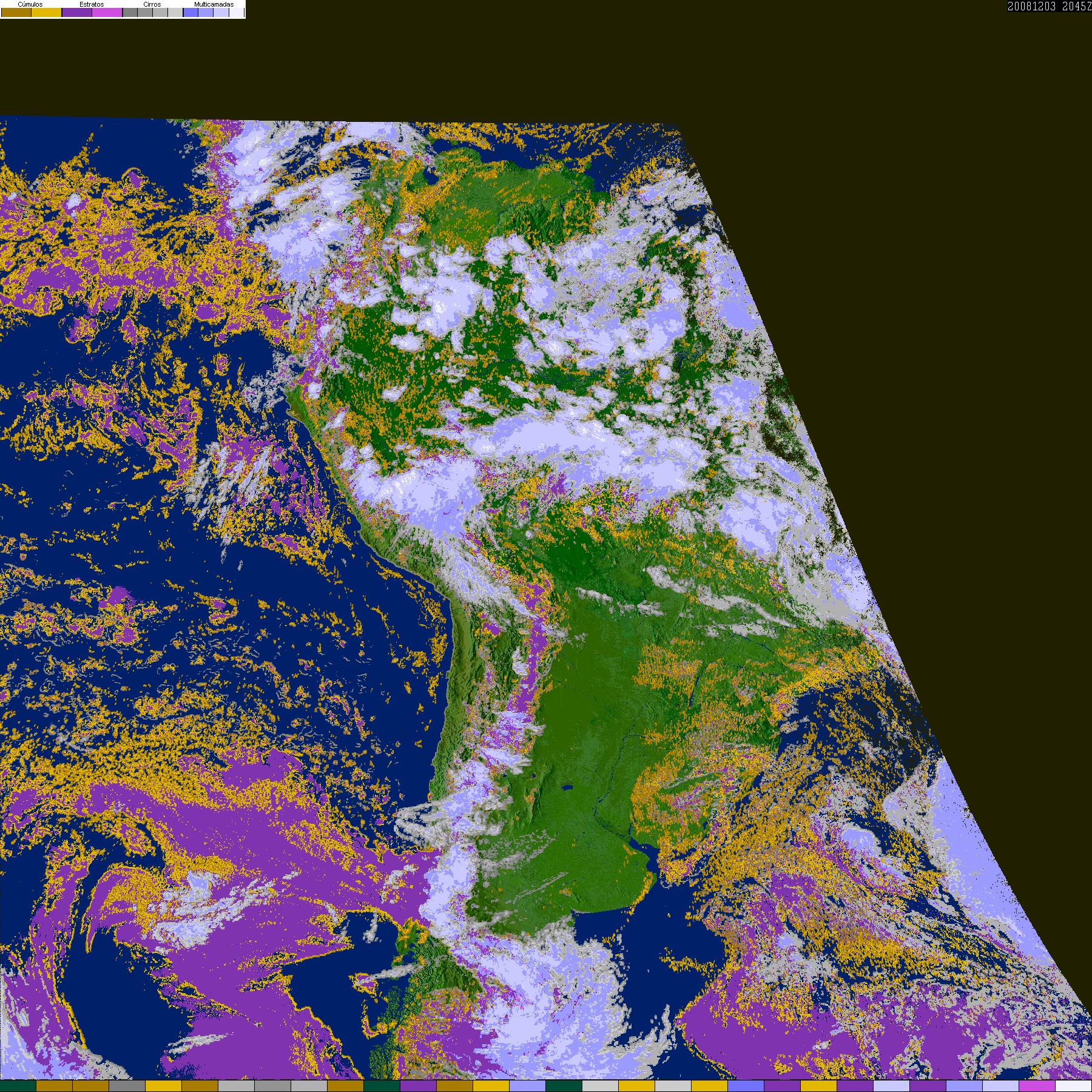Choose the magenta Estratos legend swatch

coord(107,13)
